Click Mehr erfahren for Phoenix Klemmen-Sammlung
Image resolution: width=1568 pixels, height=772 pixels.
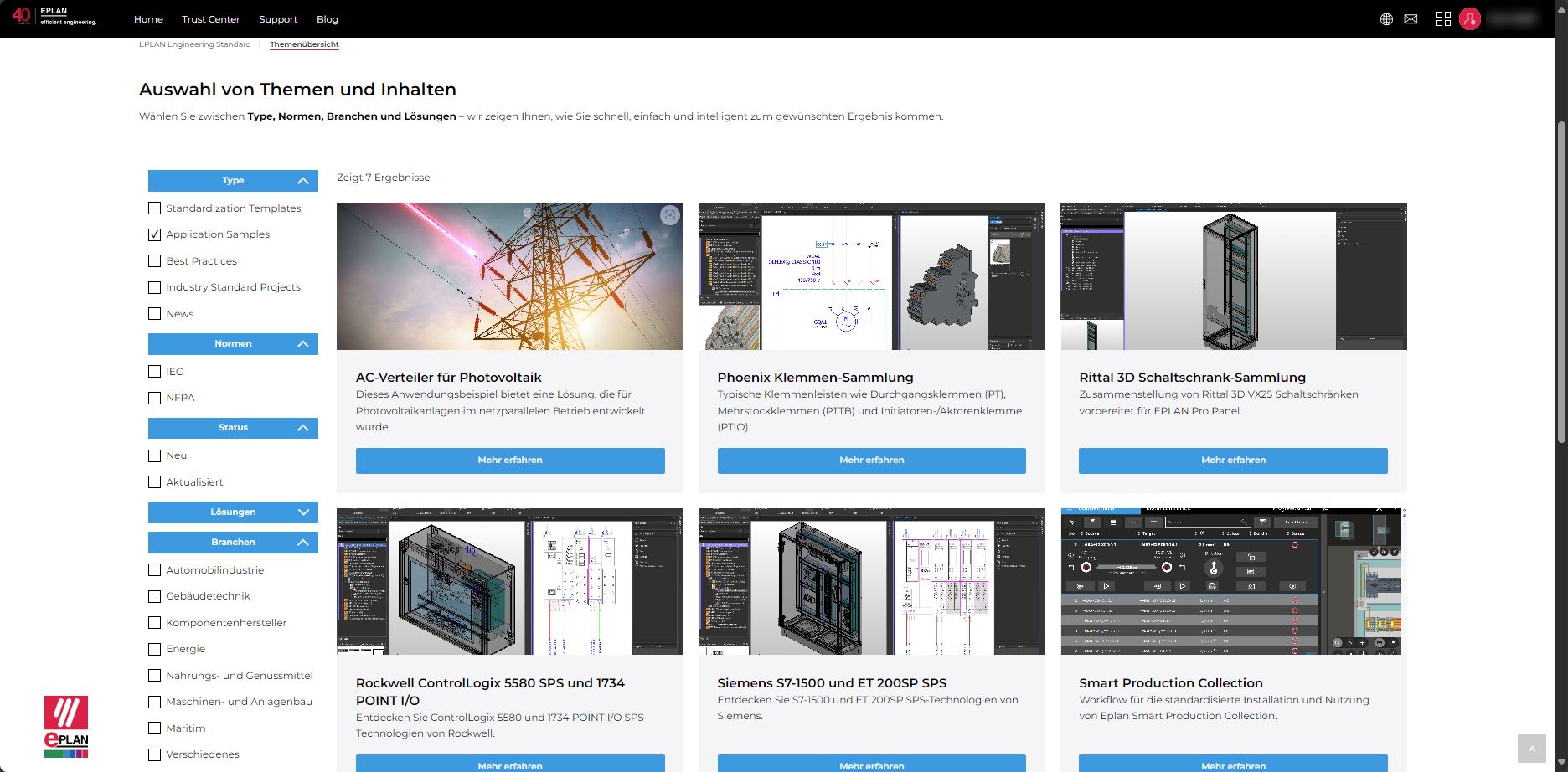coord(871,461)
